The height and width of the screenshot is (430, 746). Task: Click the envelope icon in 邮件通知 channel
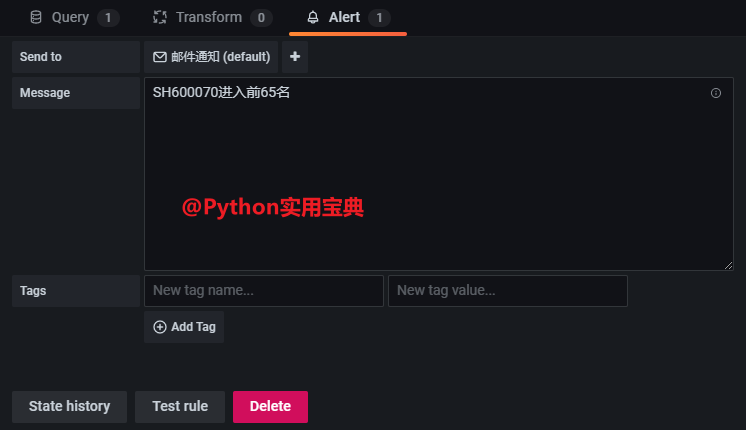[x=159, y=57]
